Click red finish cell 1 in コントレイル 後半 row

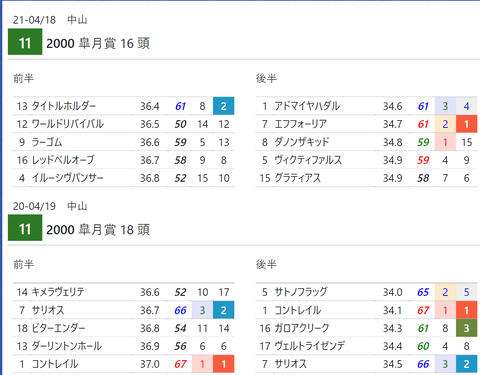pyautogui.click(x=466, y=310)
